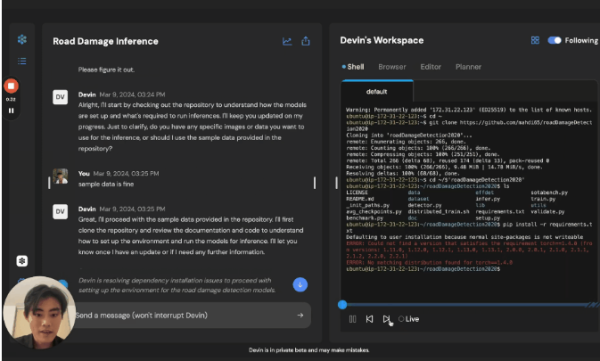The image size is (600, 361).
Task: Jump to latest message with blue down arrow
Action: 300,284
